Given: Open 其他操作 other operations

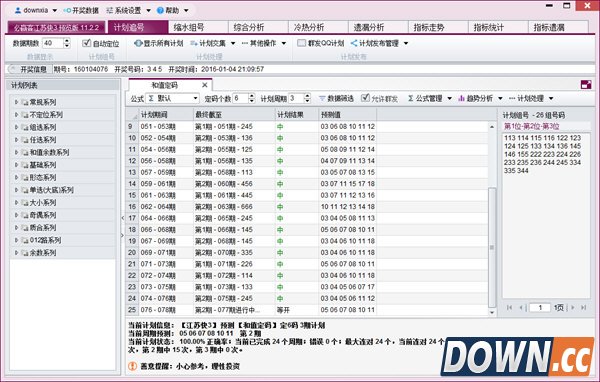Looking at the screenshot, I should 264,43.
